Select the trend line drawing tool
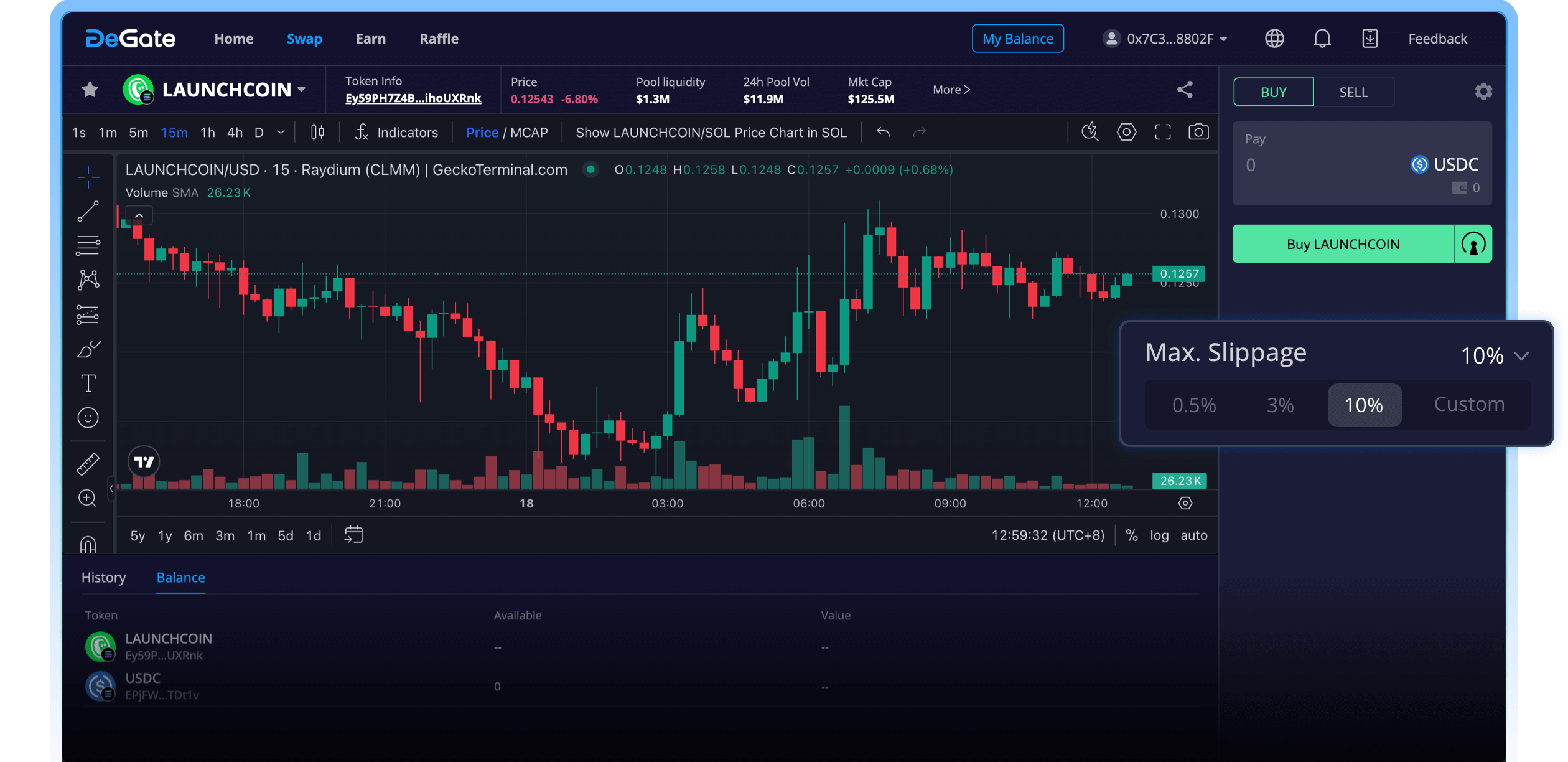1568x762 pixels. point(88,211)
